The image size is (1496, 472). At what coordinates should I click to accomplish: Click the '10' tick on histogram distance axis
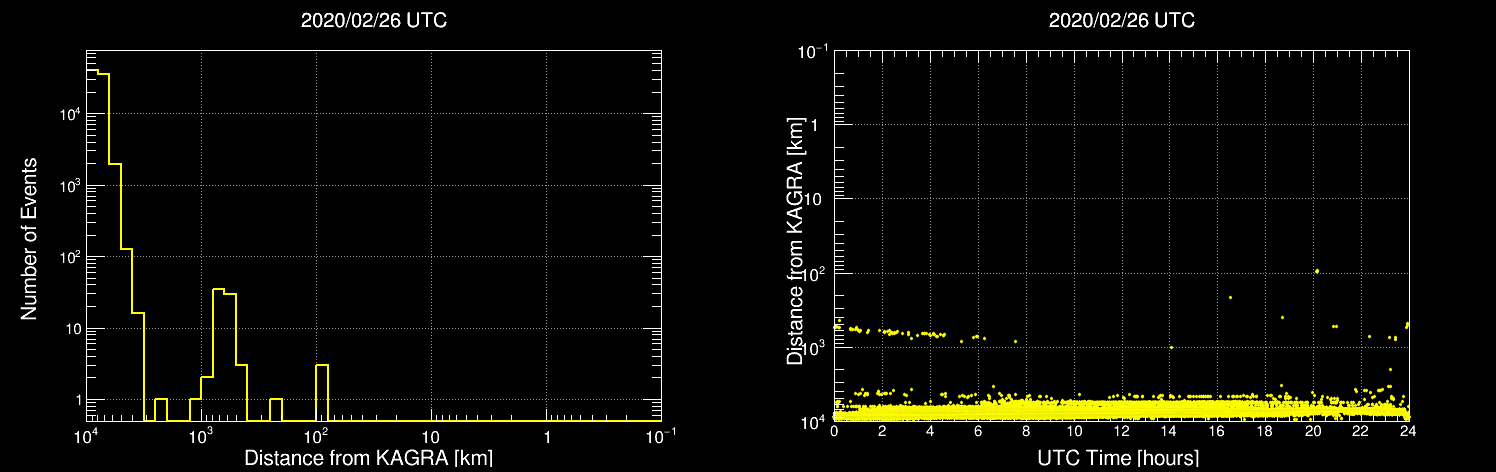(431, 437)
